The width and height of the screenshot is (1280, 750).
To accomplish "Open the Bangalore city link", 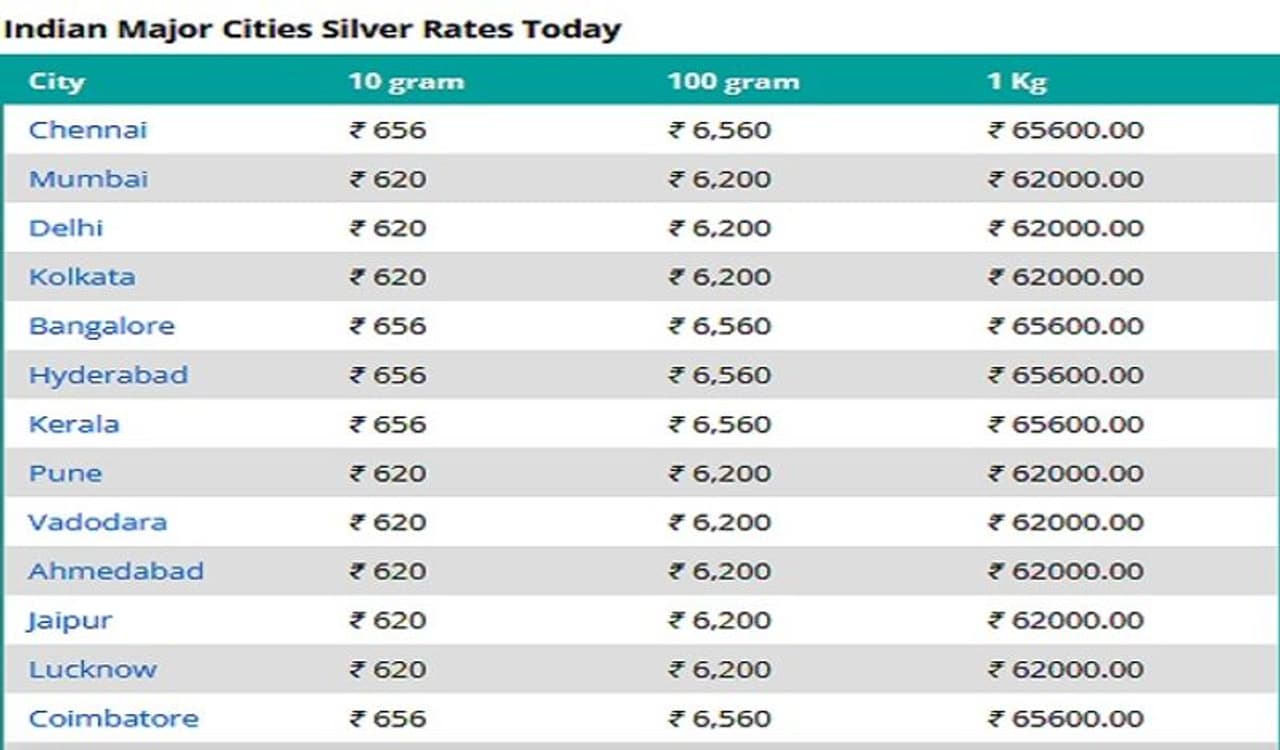I will pos(101,326).
